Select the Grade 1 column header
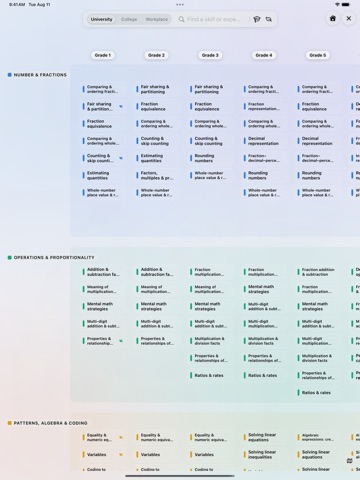Screen dimensions: 360x480 point(103,55)
